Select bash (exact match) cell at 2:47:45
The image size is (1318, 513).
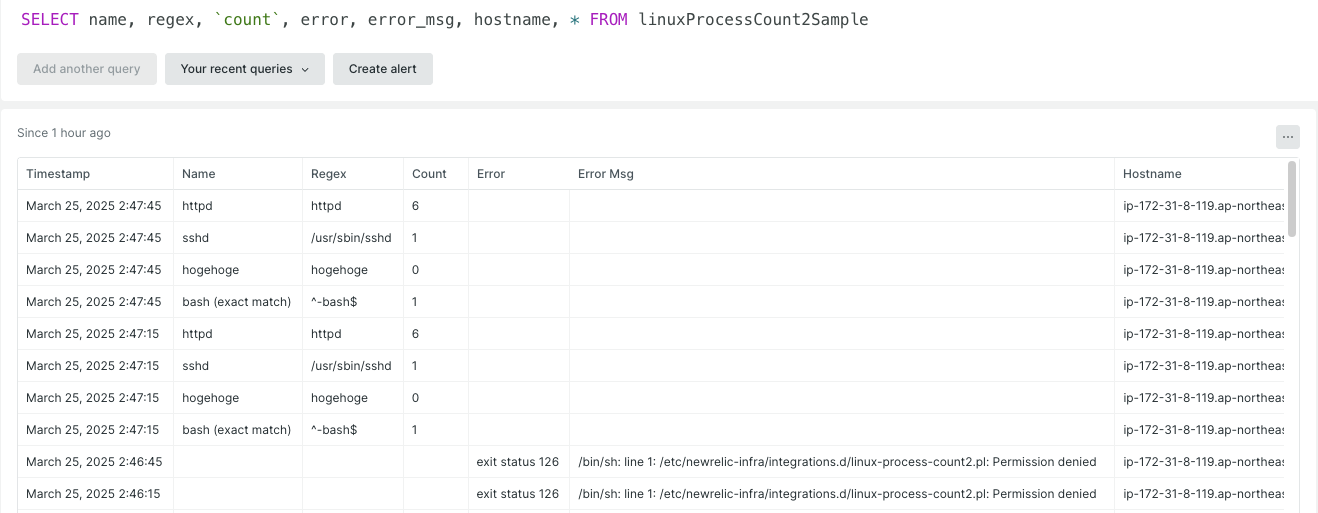tap(238, 302)
